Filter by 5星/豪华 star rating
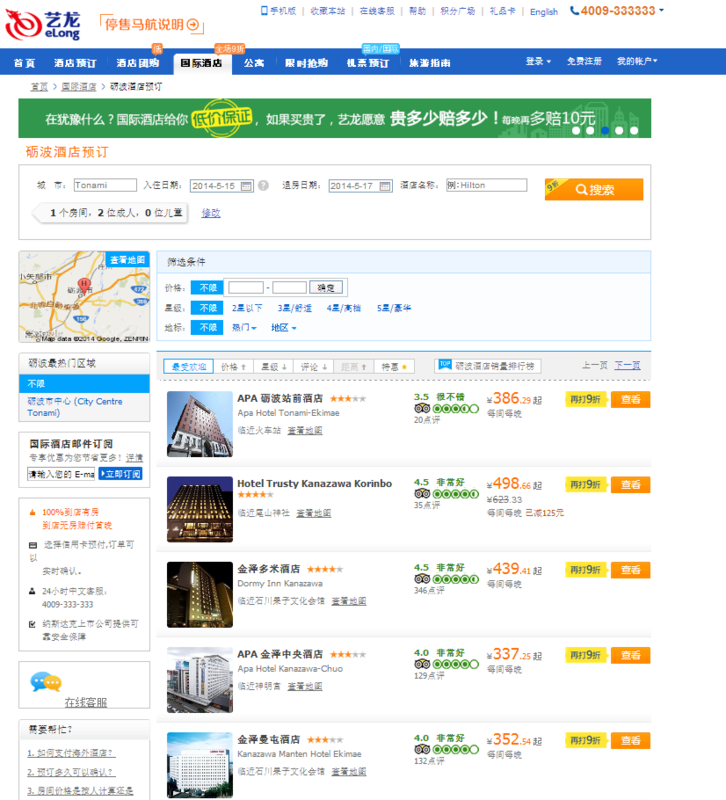The image size is (726, 800). 394,308
